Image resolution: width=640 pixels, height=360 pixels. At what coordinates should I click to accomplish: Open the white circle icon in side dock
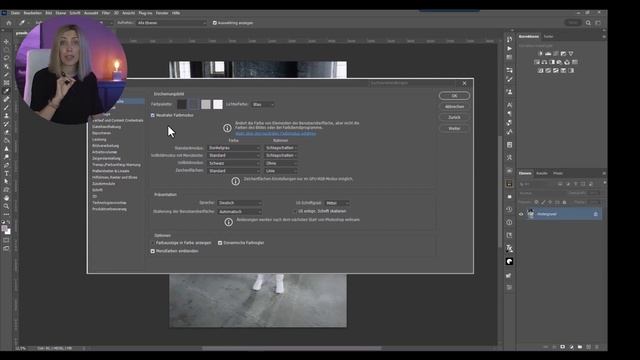pos(509,262)
